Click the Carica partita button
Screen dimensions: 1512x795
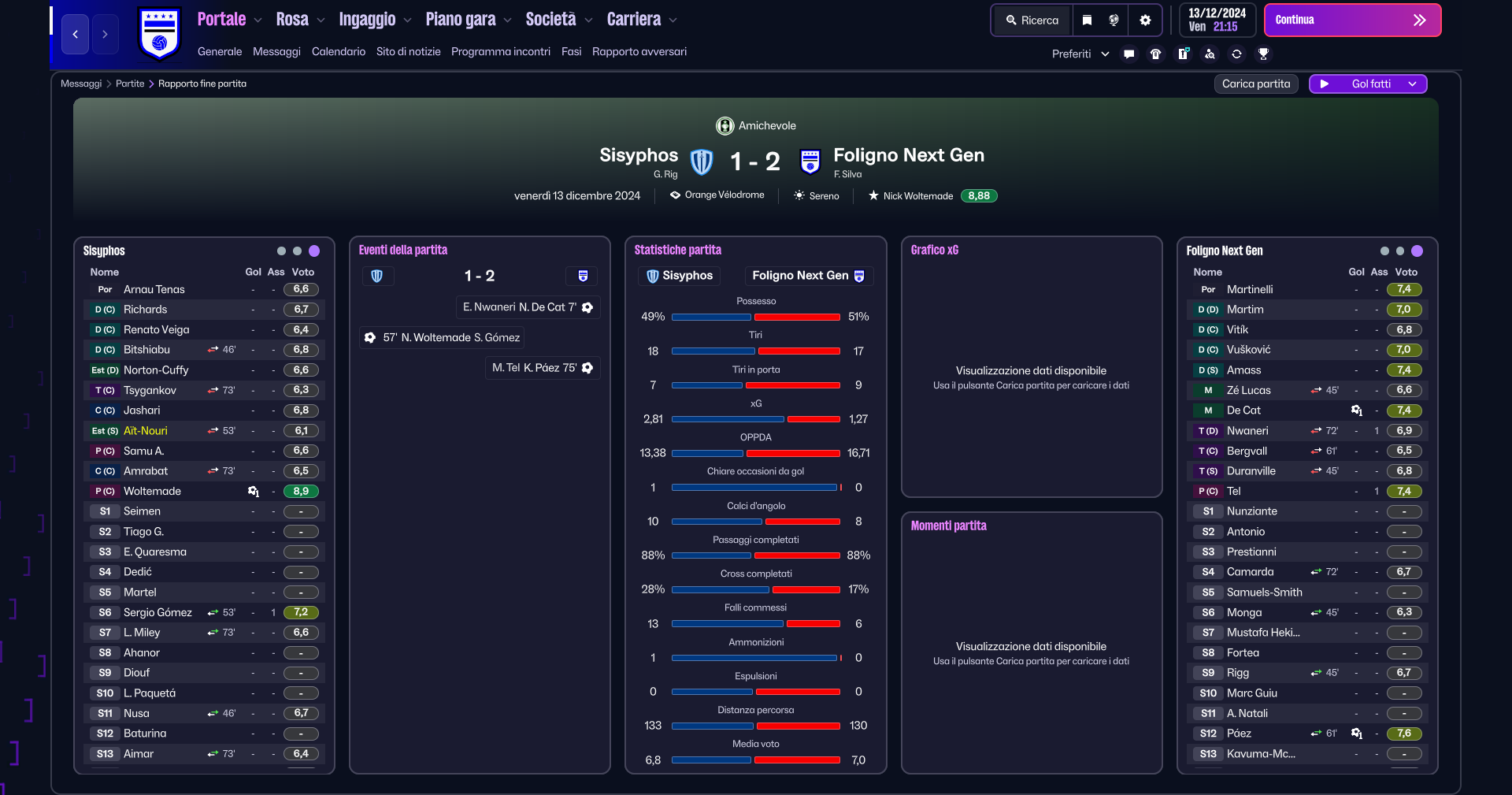tap(1256, 84)
